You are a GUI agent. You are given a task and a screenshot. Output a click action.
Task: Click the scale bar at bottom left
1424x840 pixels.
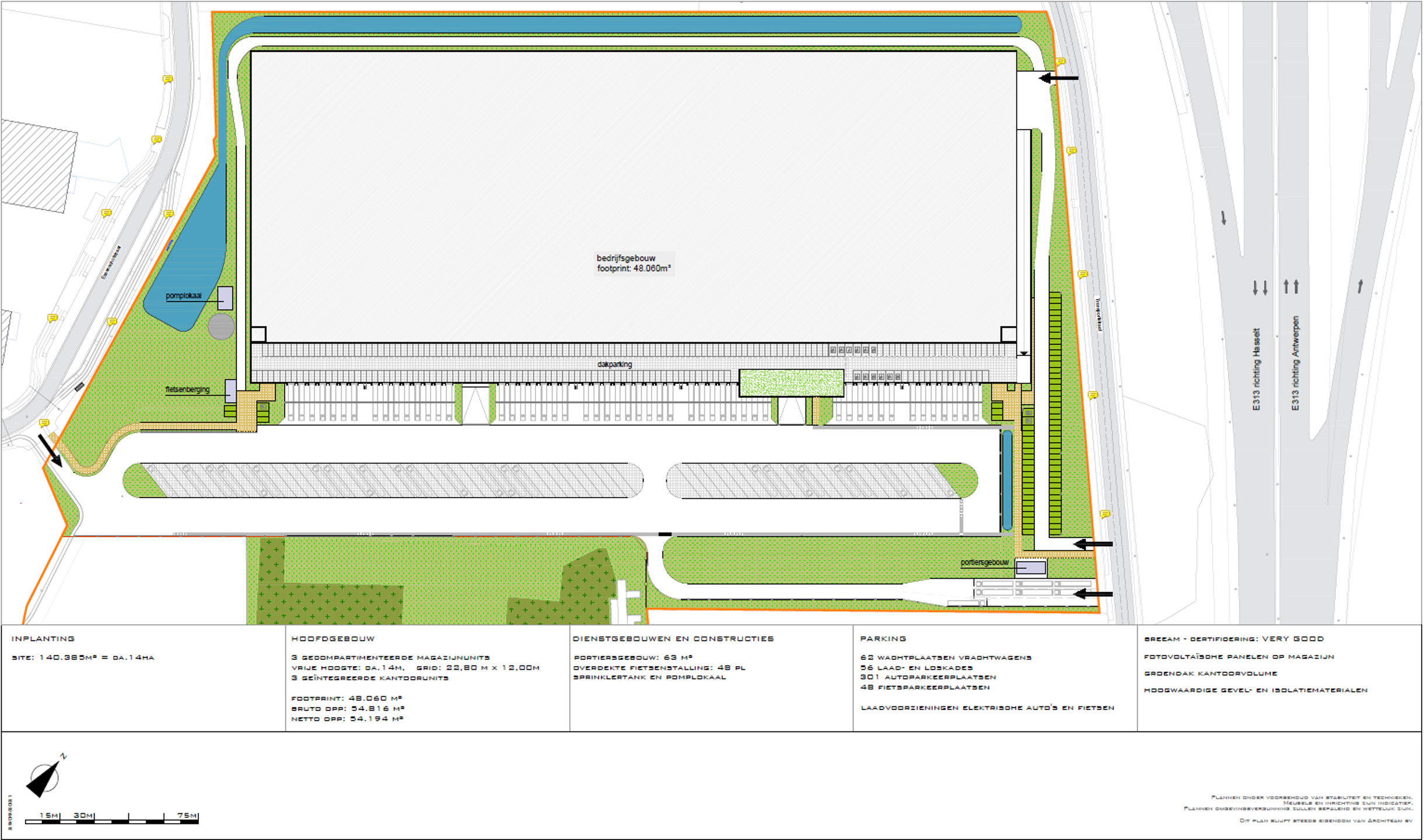tap(111, 821)
